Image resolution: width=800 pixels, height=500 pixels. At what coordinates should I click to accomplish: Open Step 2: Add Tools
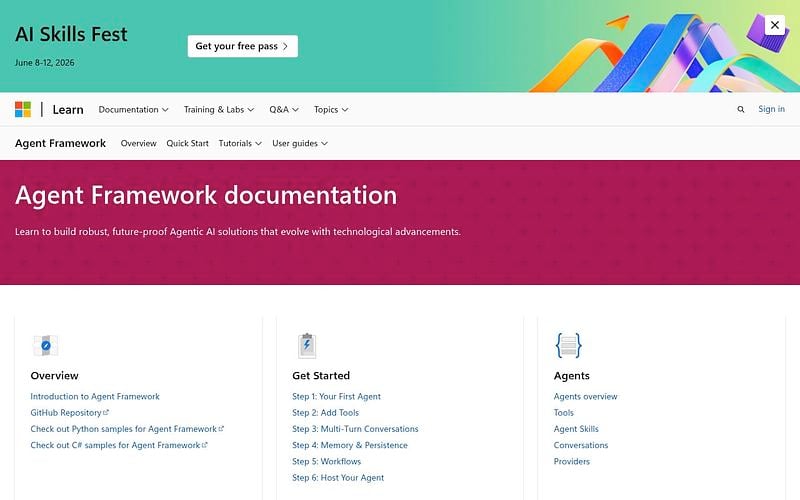point(326,413)
